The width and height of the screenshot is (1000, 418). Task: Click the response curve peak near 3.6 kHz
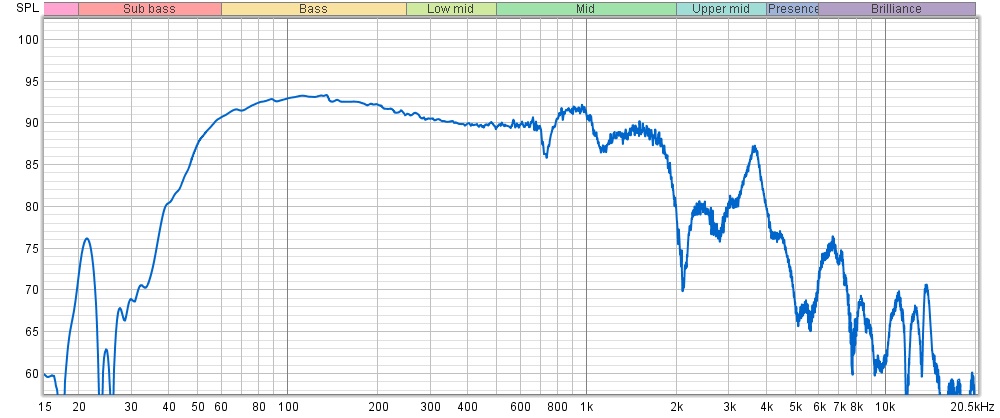(x=754, y=147)
